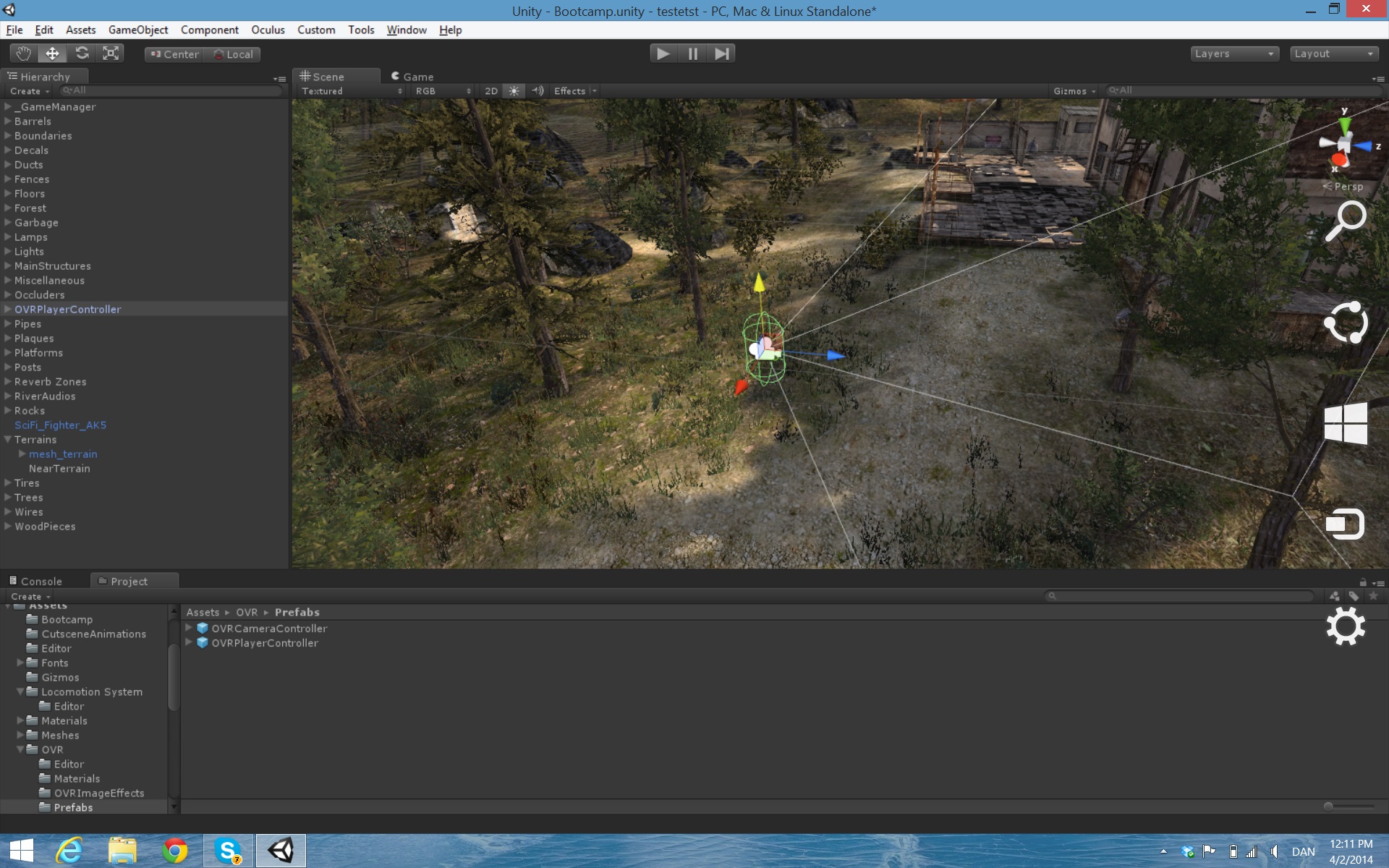This screenshot has width=1389, height=868.
Task: Toggle the Local handle rotation button
Action: (x=233, y=54)
